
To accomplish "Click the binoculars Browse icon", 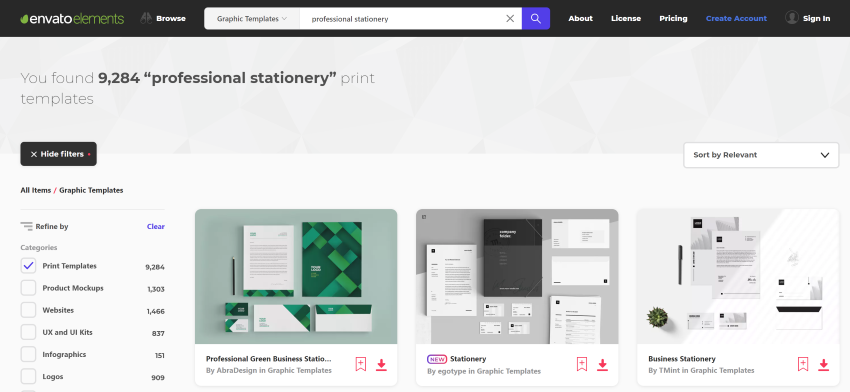I will pyautogui.click(x=146, y=18).
